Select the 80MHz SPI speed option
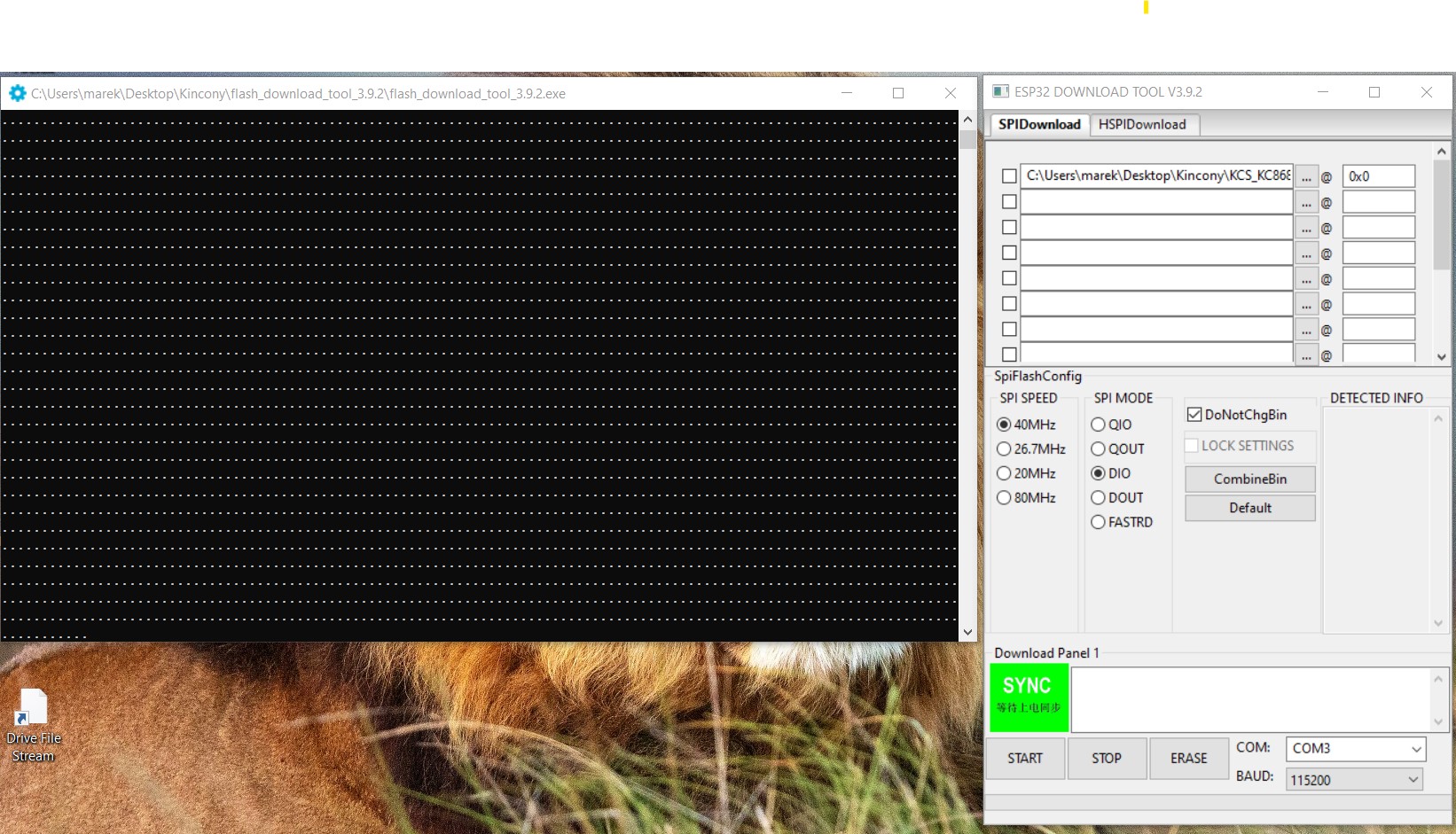 (x=1004, y=498)
